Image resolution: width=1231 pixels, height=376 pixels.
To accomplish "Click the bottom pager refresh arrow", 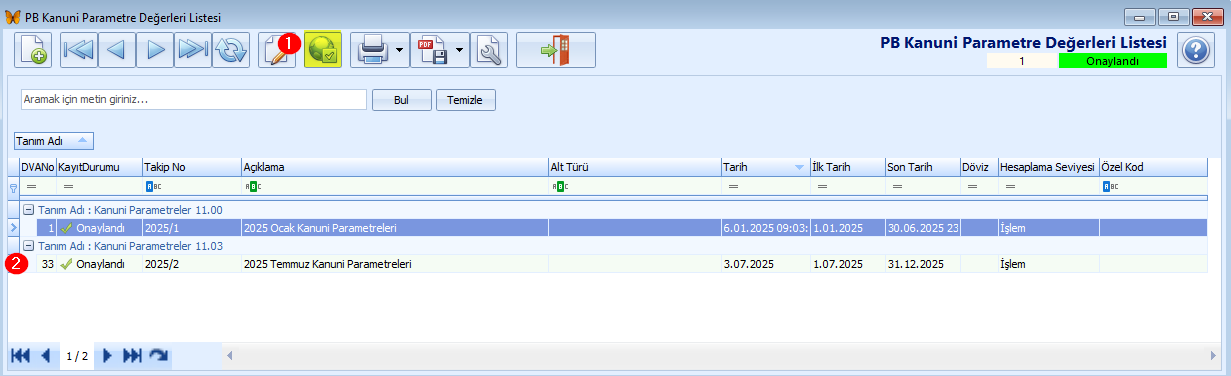I will 158,355.
